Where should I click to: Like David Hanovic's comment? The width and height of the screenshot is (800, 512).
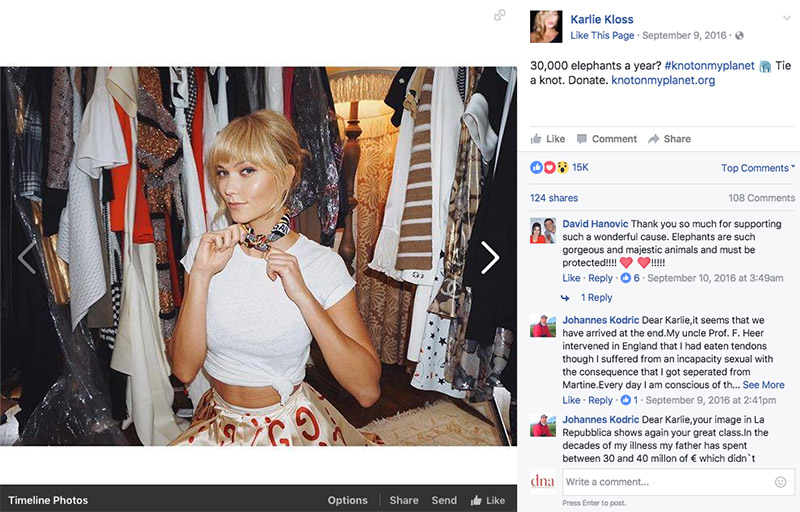571,278
